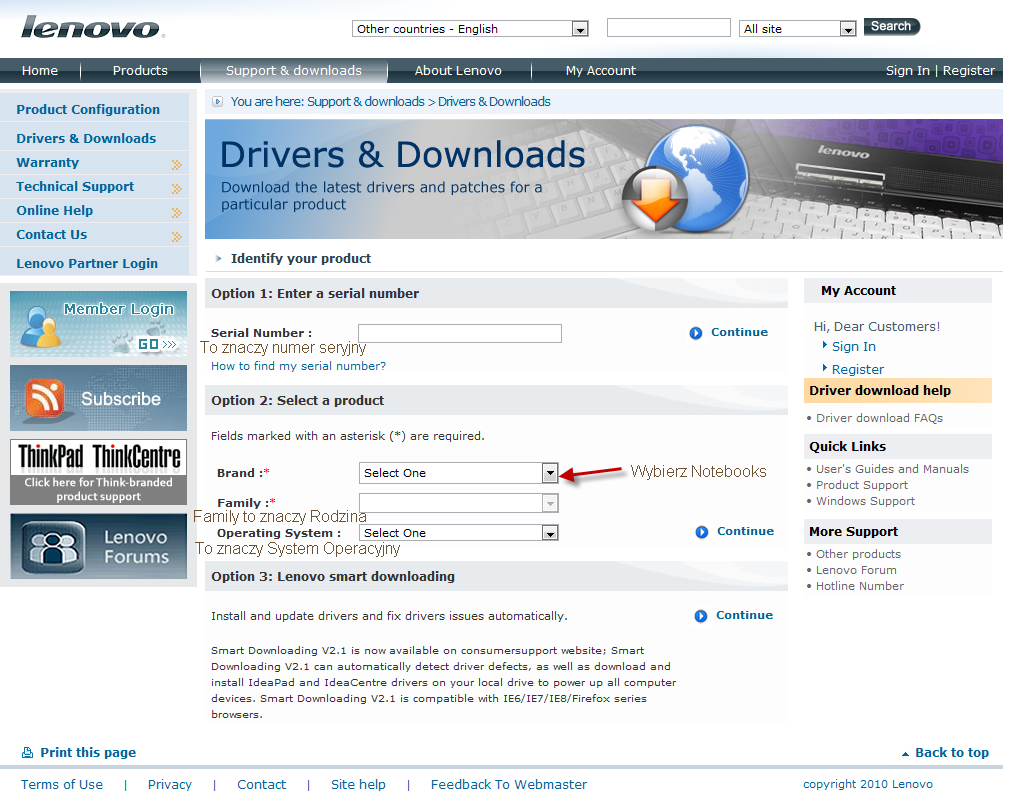The image size is (1030, 810).
Task: Click Sign In in the top bar
Action: [907, 70]
